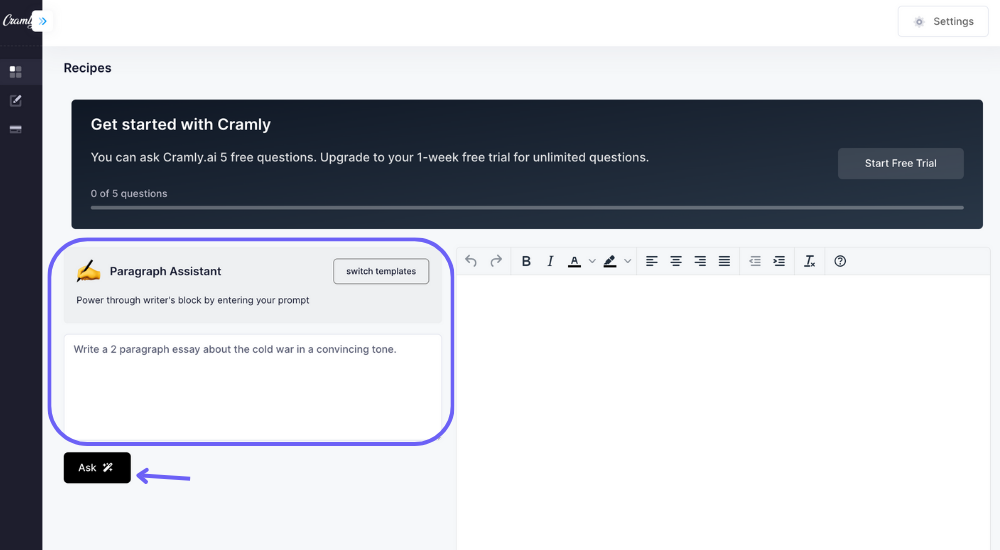
Task: Click inside the prompt text box
Action: pyautogui.click(x=252, y=385)
